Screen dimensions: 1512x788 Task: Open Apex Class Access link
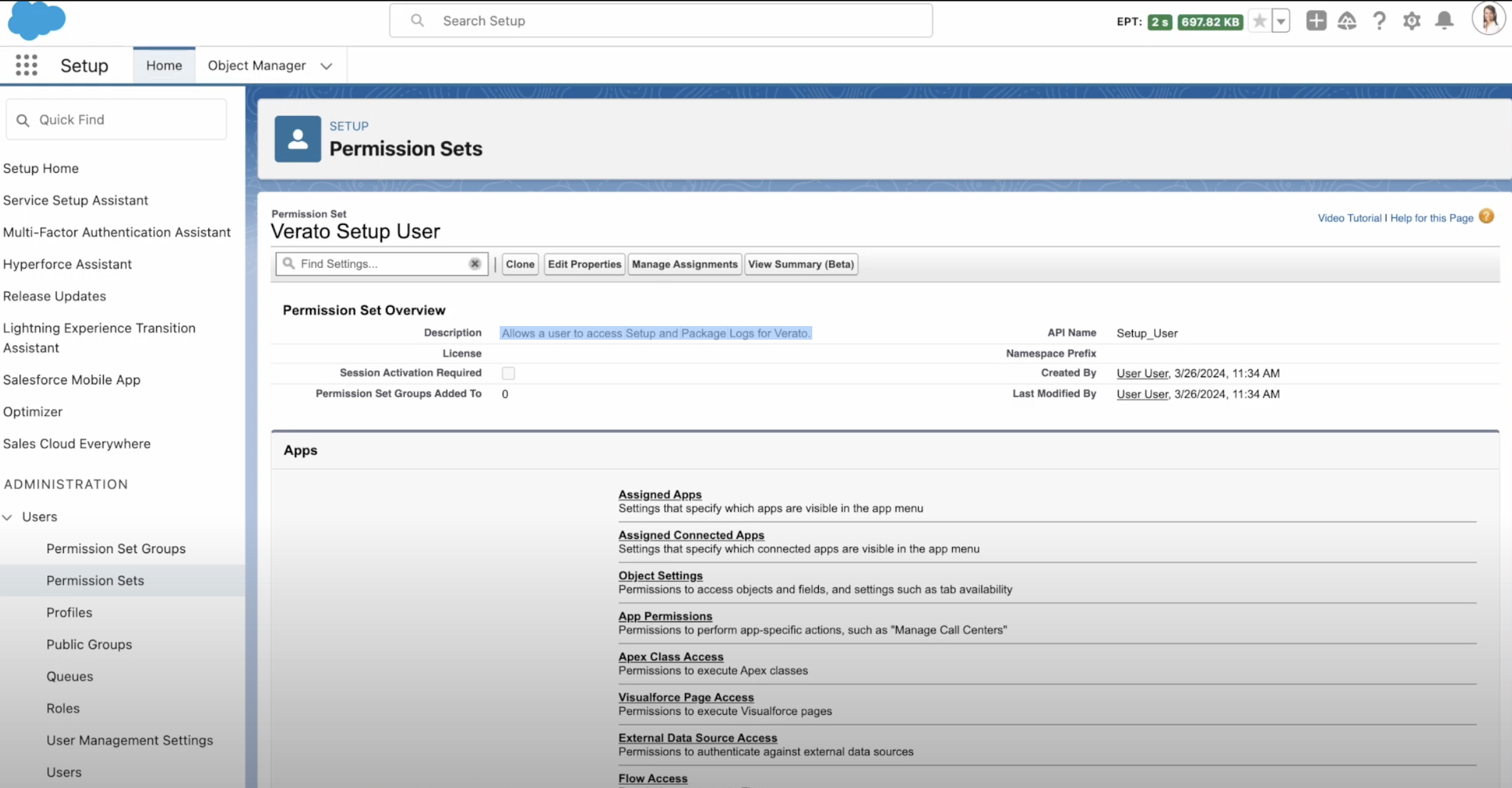[671, 657]
